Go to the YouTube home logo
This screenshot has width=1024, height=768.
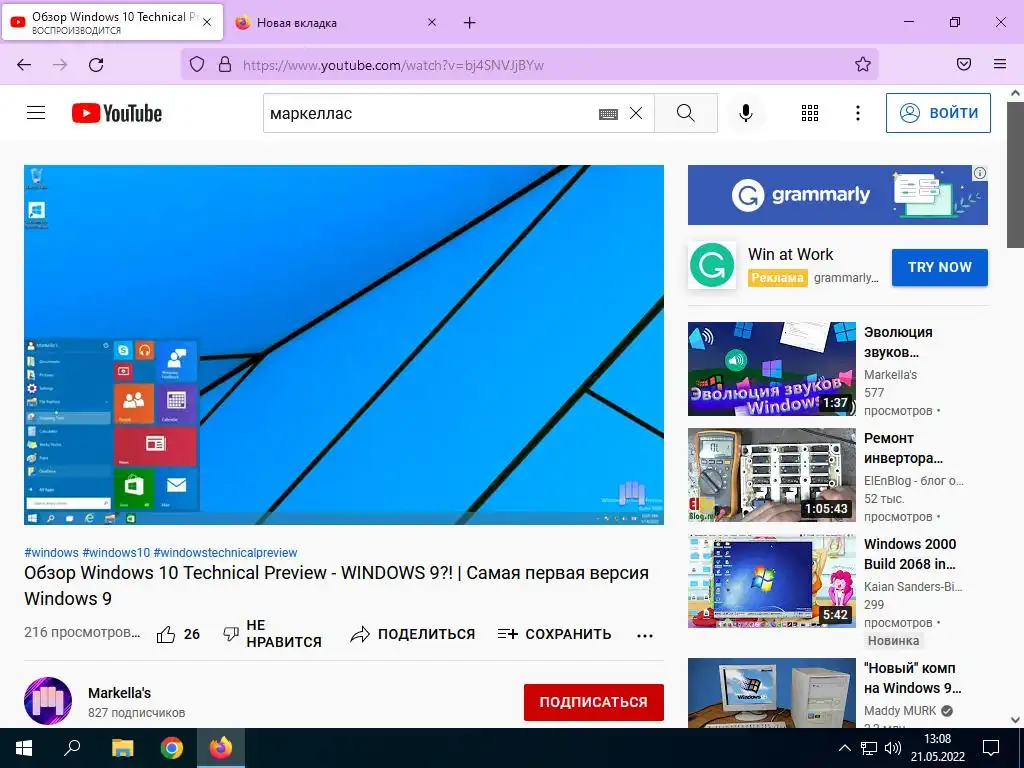tap(117, 113)
